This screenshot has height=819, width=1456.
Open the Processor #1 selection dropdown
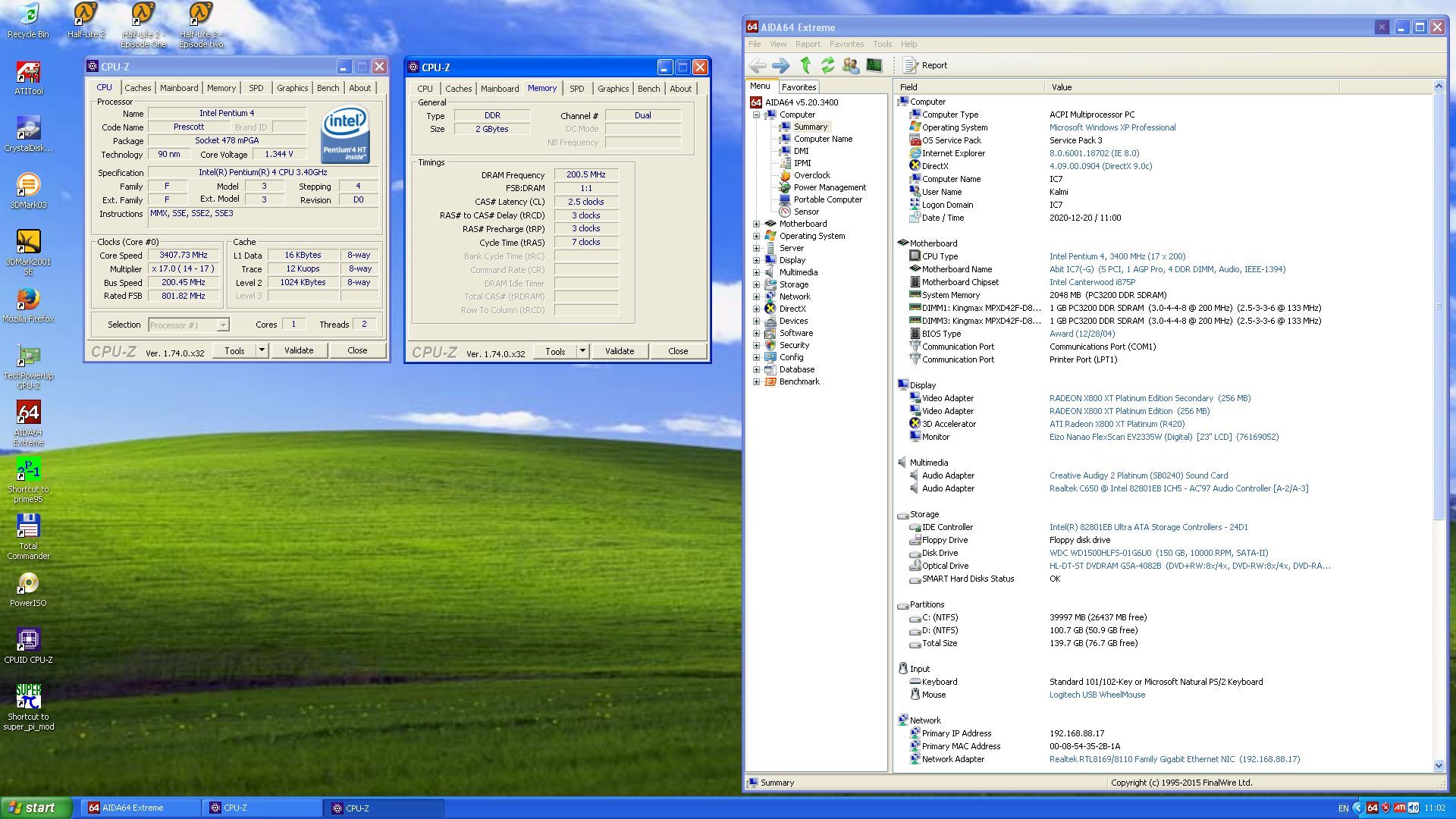pyautogui.click(x=223, y=325)
